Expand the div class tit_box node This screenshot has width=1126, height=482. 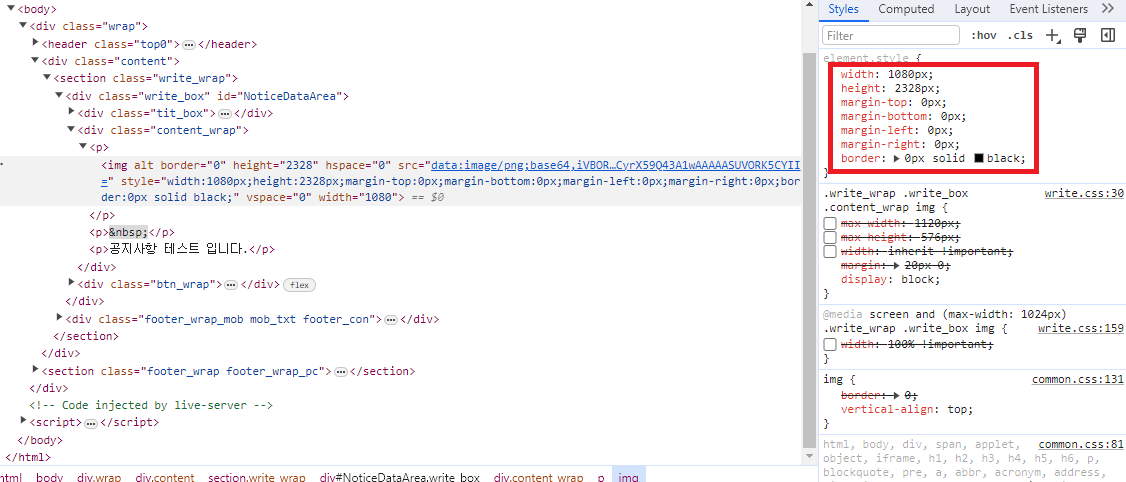(71, 113)
